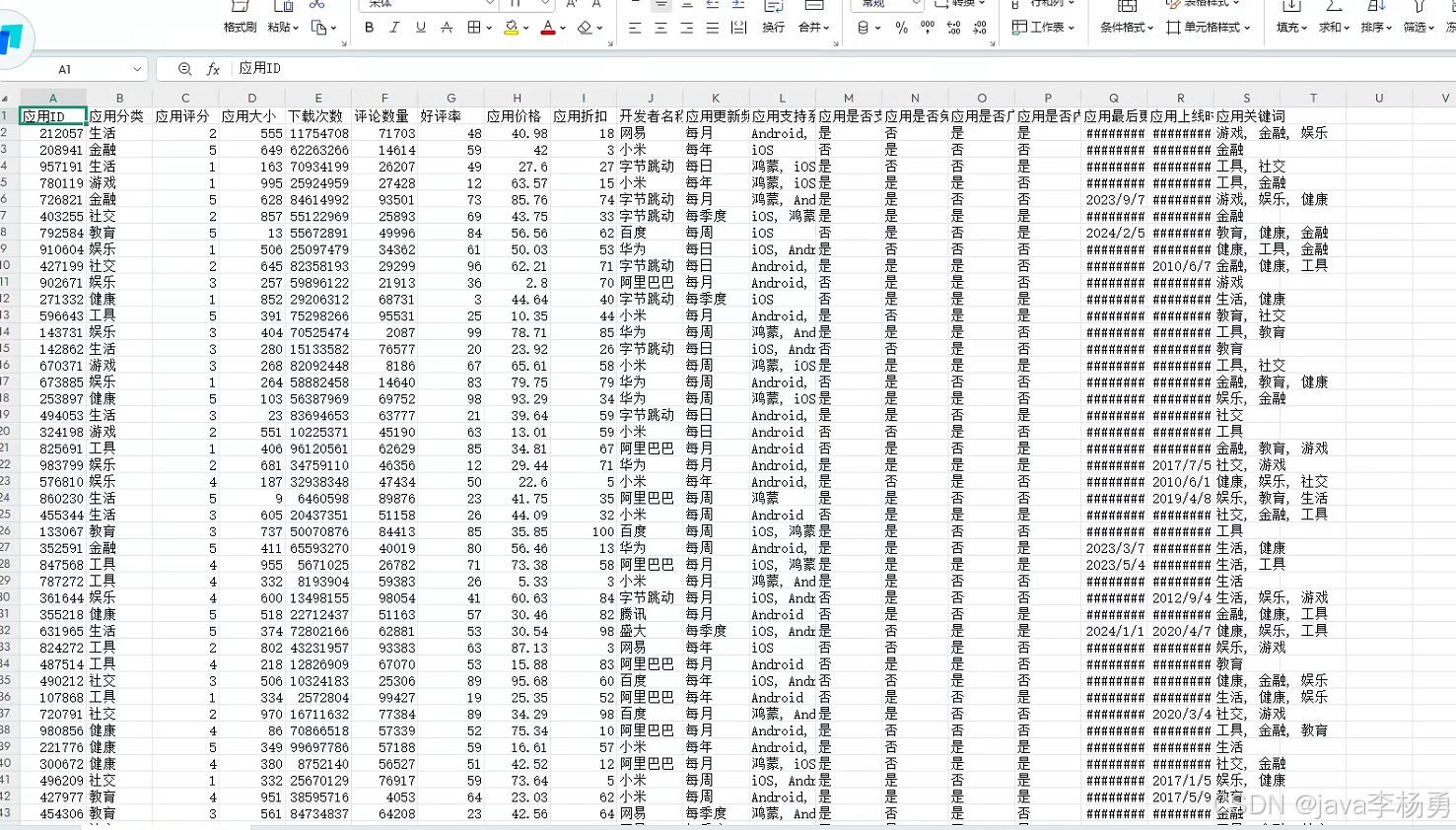Open the 填充 fill menu

click(x=1292, y=28)
